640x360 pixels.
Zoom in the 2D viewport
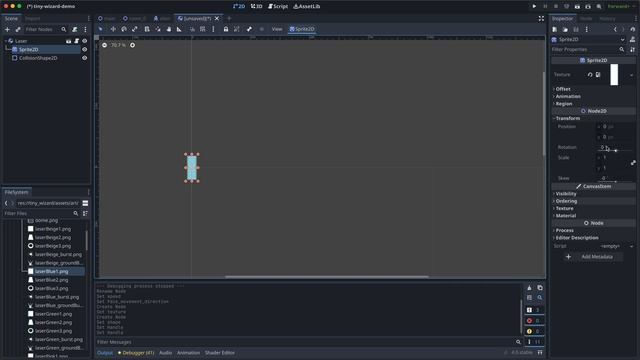pos(132,45)
